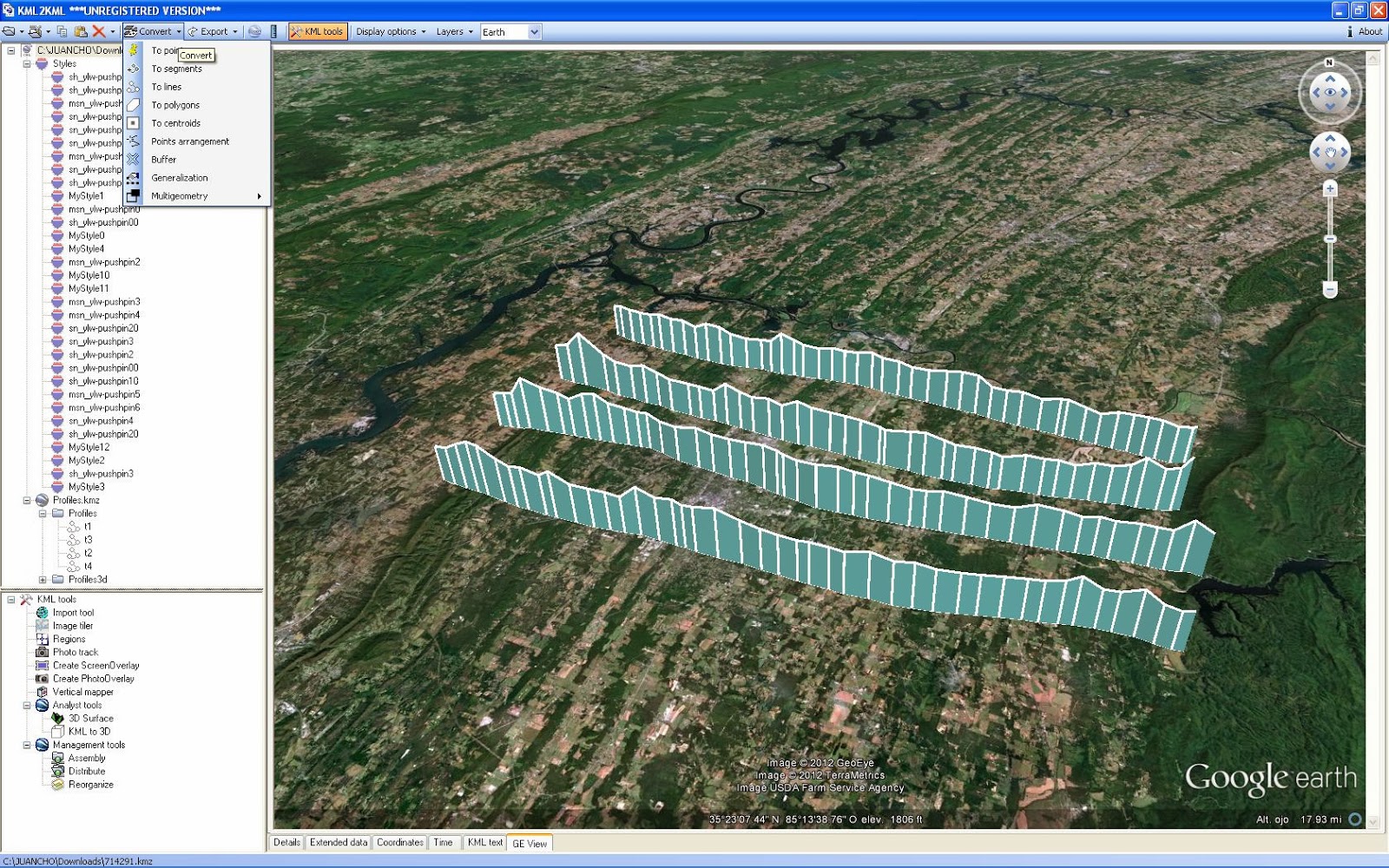The image size is (1389, 868).
Task: Click the vertical ruler toolbar icon
Action: click(273, 31)
